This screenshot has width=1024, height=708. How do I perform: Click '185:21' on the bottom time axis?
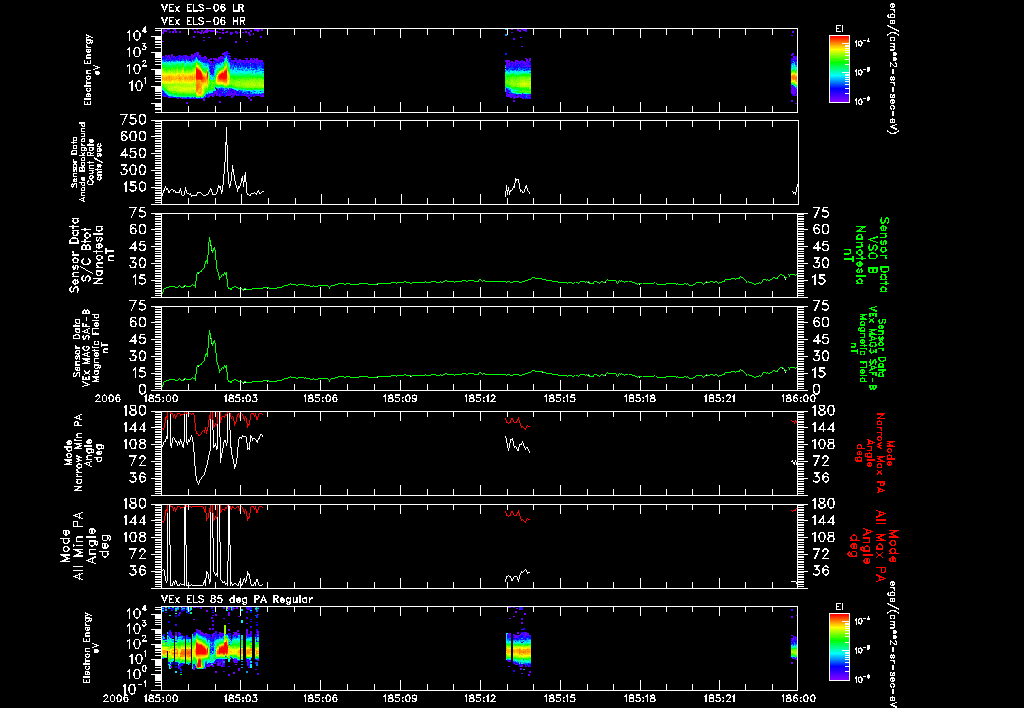719,698
